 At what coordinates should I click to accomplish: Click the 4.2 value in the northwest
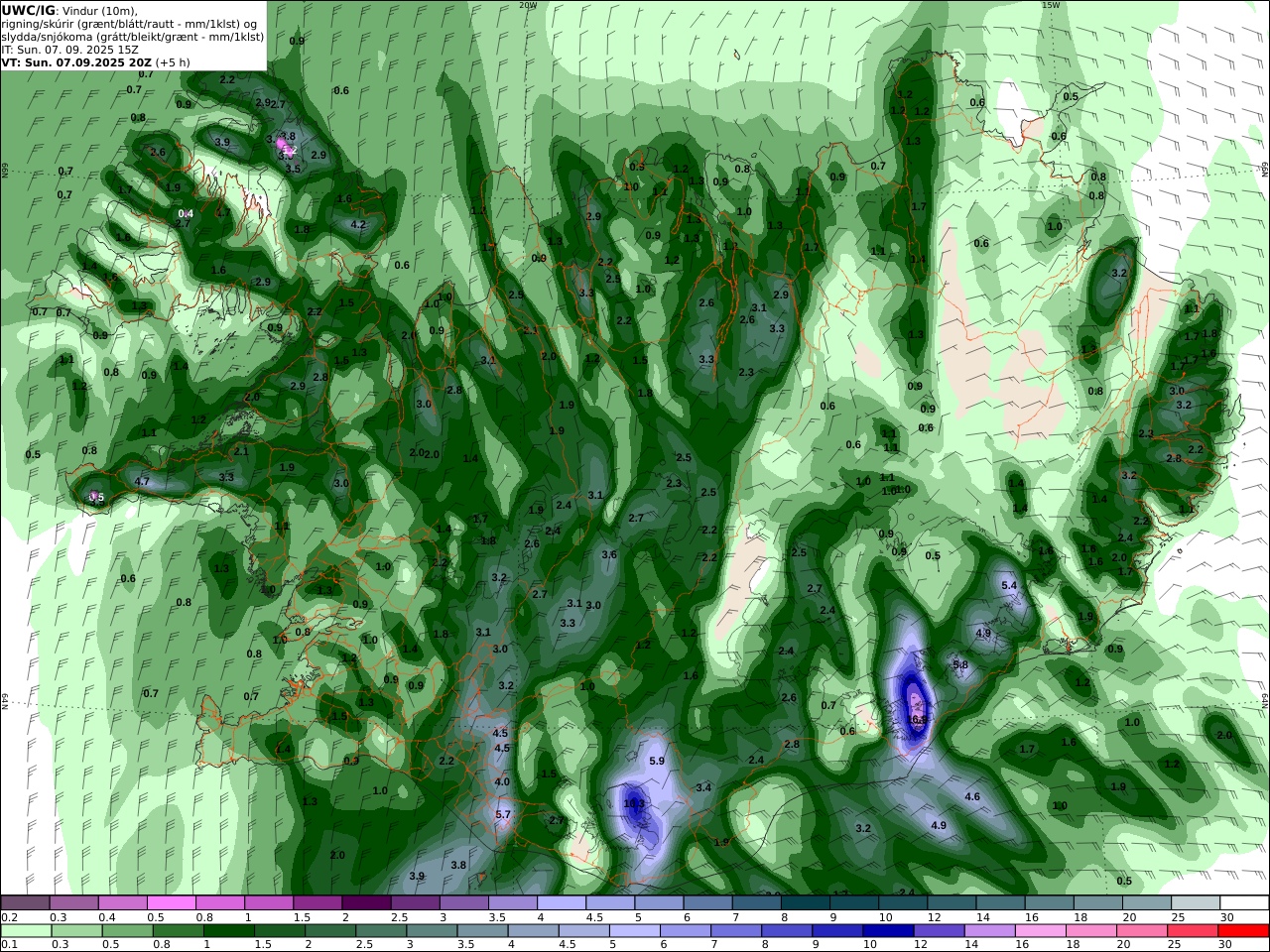359,224
